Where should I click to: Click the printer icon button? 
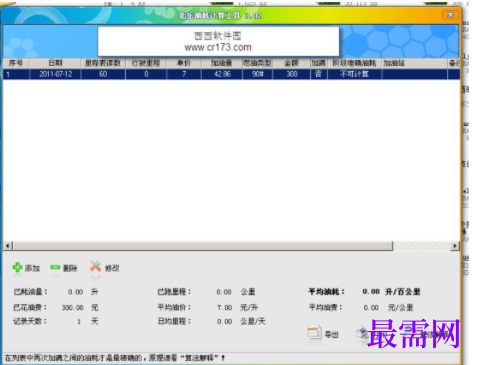coord(362,333)
